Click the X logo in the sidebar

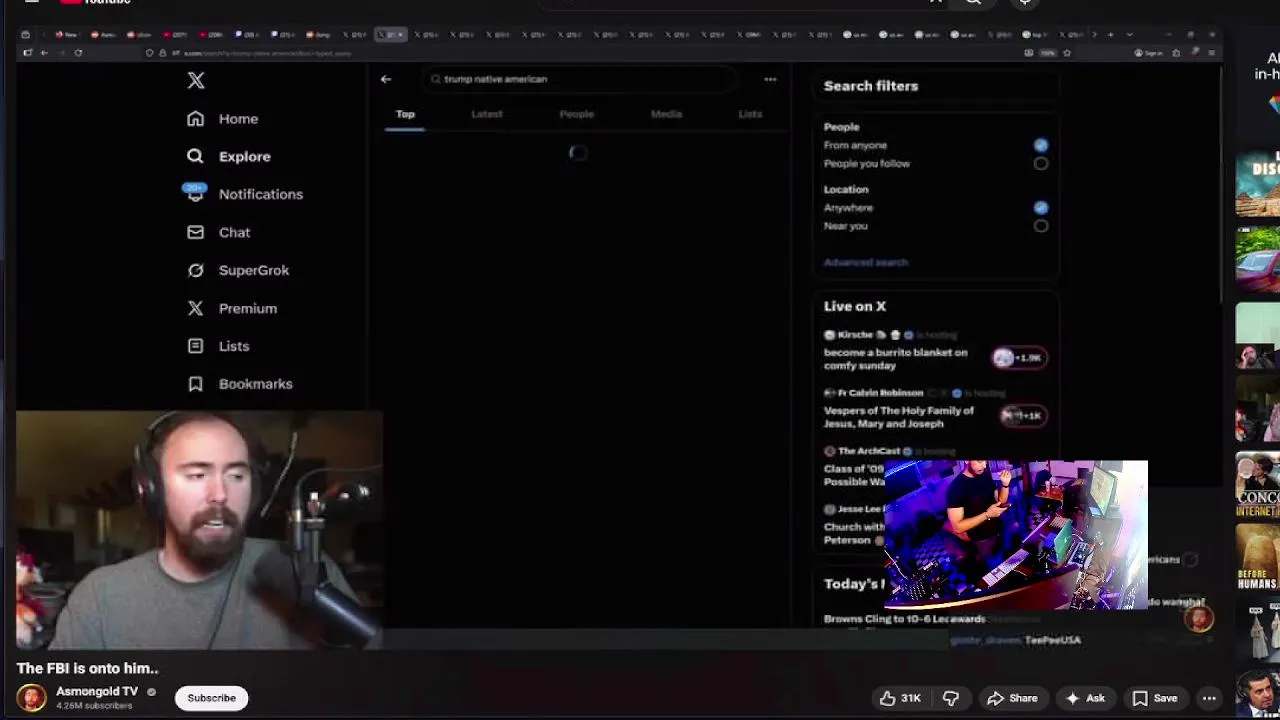[x=196, y=81]
